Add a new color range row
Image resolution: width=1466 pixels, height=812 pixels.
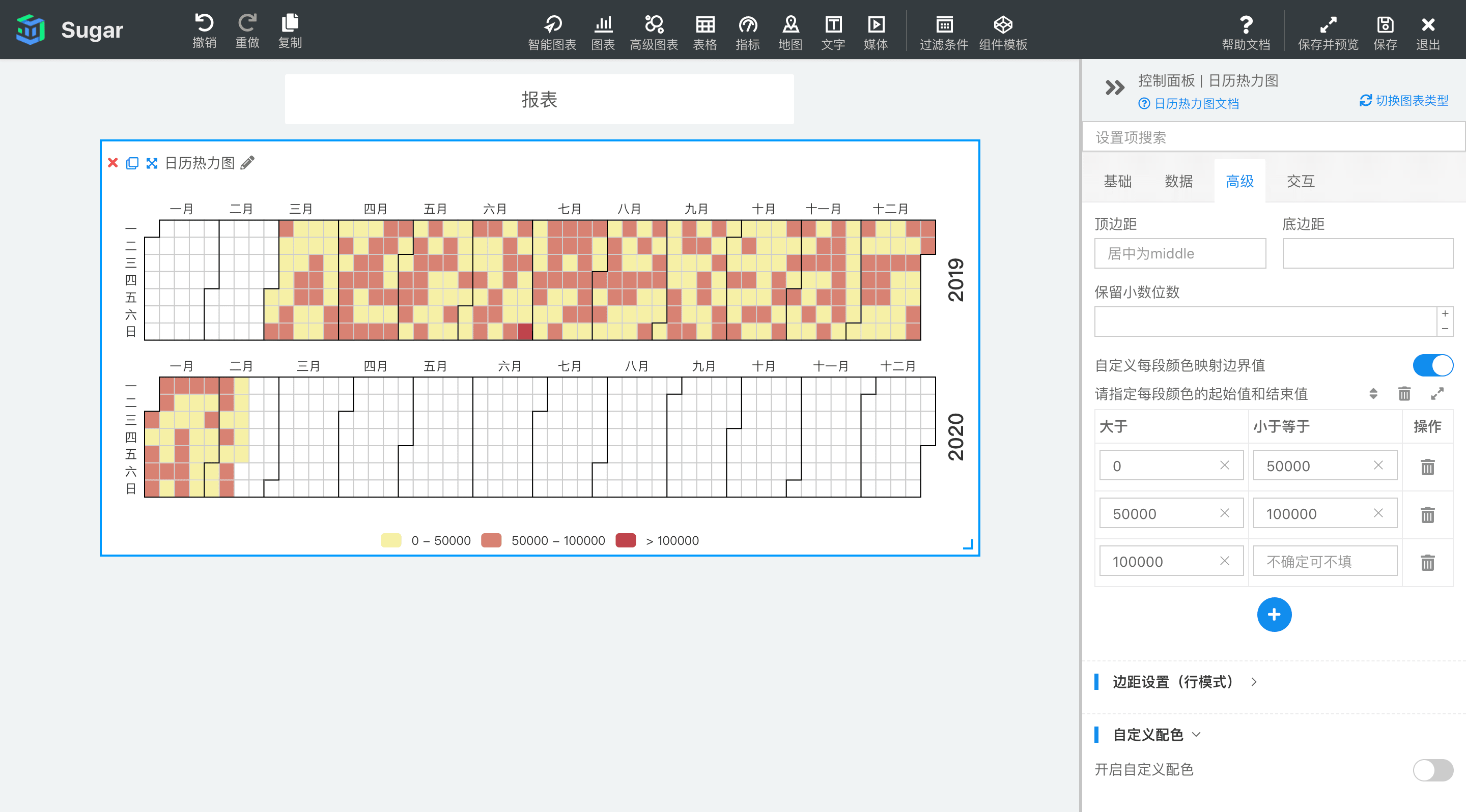1274,614
